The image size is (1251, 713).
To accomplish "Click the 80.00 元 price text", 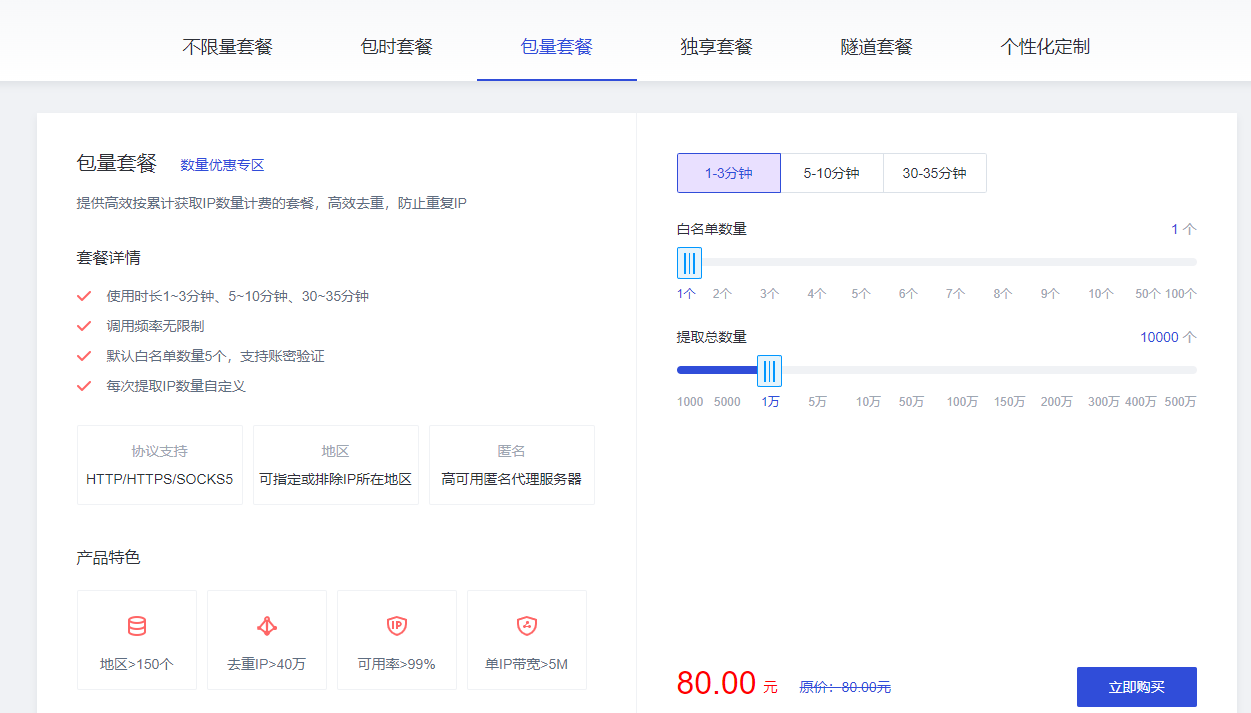I will [x=727, y=683].
